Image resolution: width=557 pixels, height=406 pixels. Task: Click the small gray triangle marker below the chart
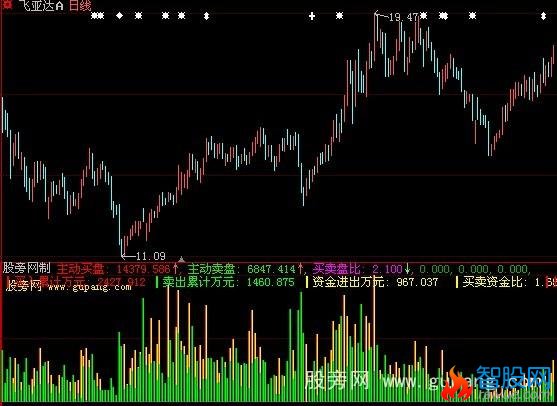(181, 259)
